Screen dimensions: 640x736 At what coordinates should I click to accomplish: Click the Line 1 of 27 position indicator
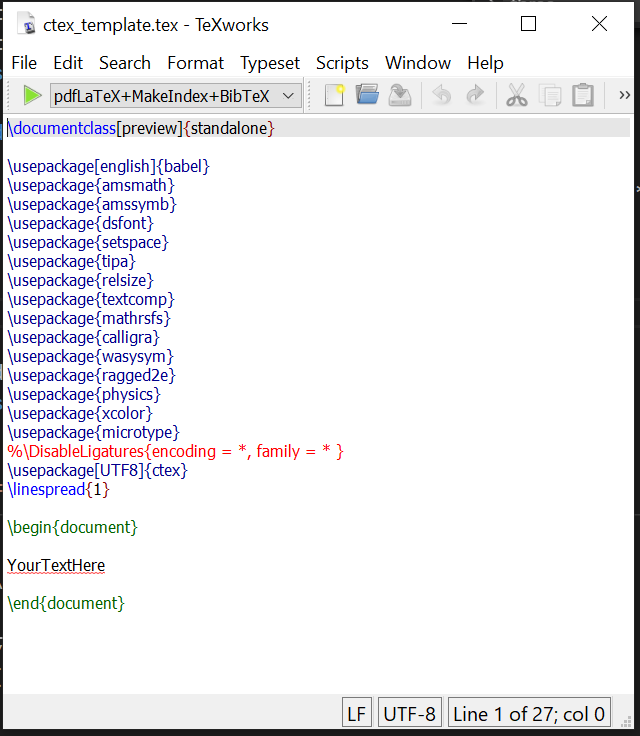click(x=529, y=714)
